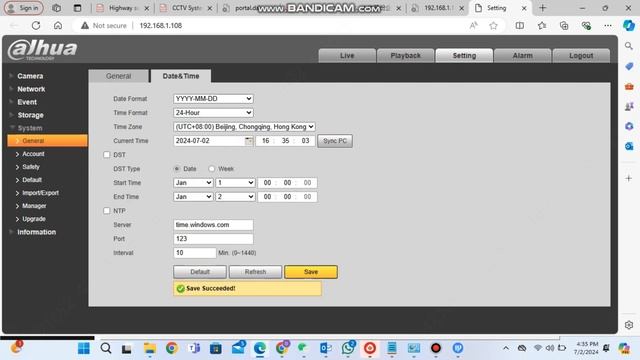Open calendar picker beside current date
640x360 pixels.
tap(249, 141)
